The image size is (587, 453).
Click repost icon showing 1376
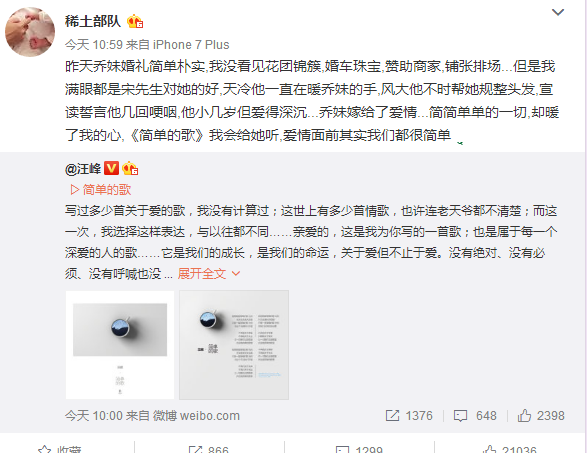[409, 416]
